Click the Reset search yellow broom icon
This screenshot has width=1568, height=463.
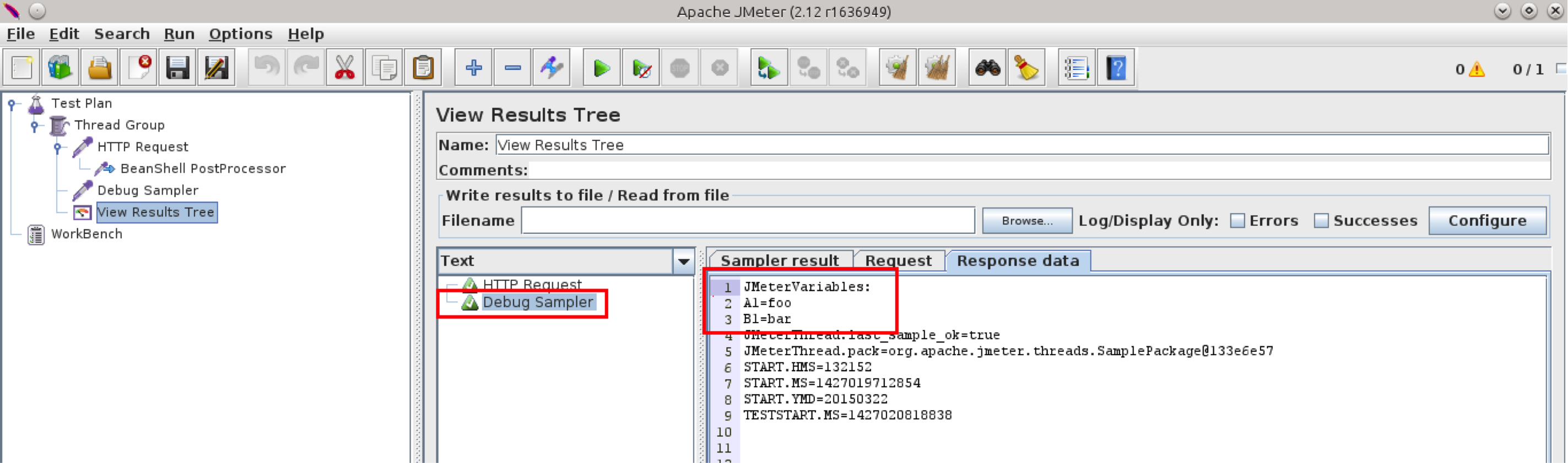pos(1027,68)
